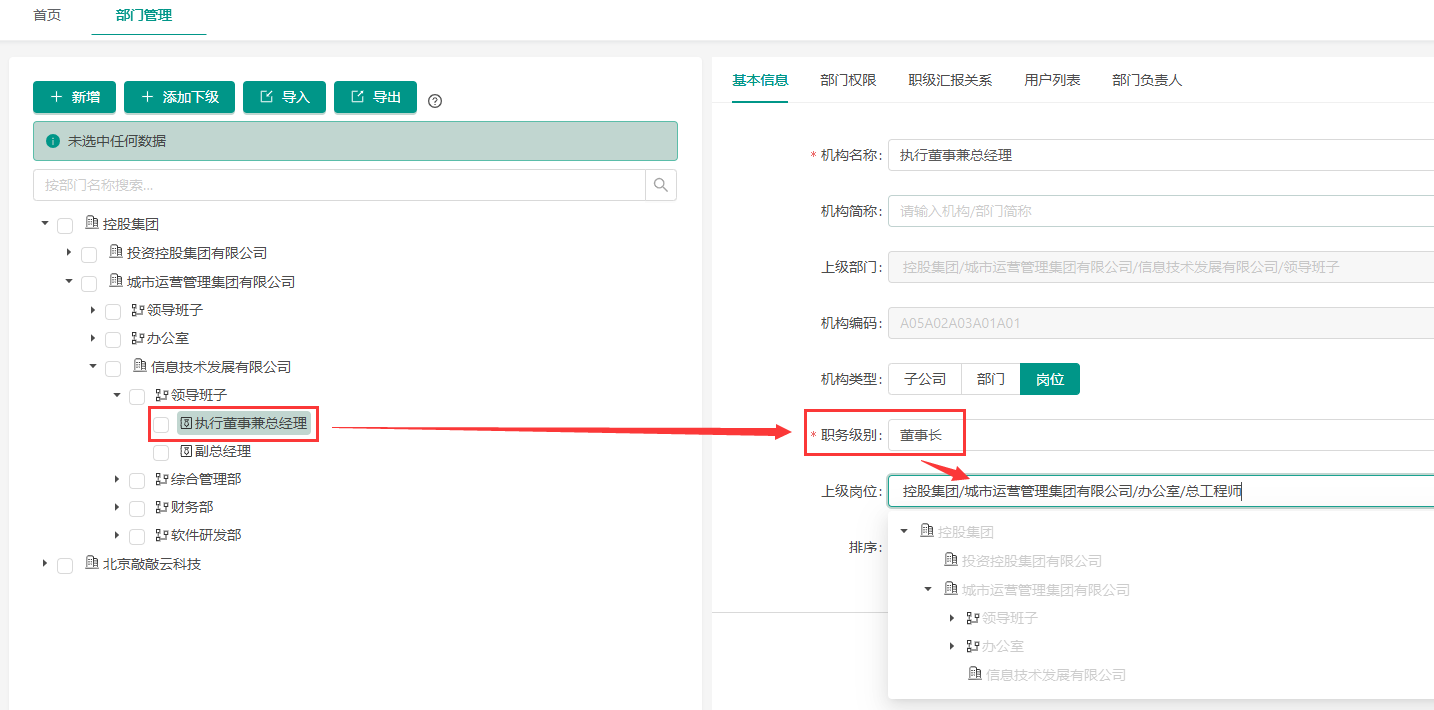Click the 办公室 icon in dropdown tree
This screenshot has height=710, width=1434.
click(x=973, y=646)
